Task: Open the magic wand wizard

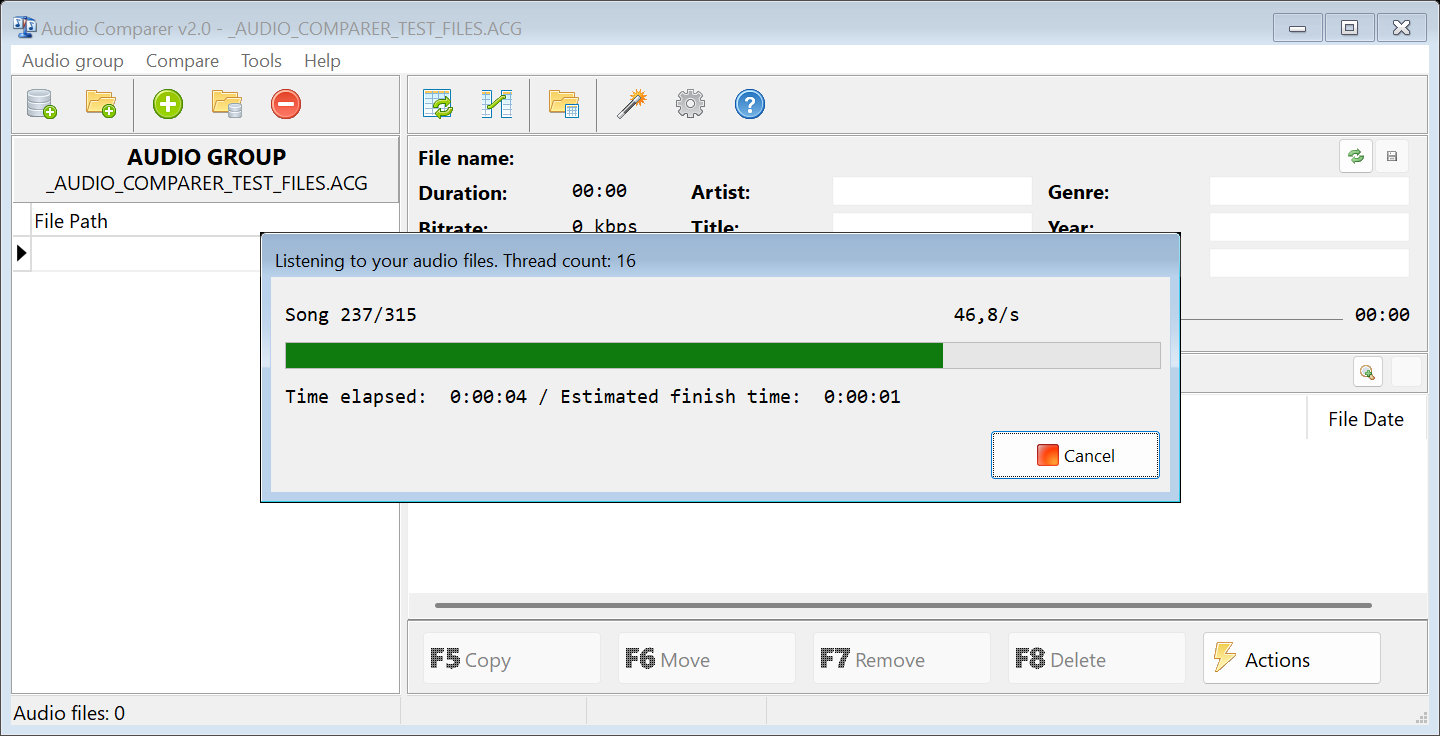Action: pos(631,104)
